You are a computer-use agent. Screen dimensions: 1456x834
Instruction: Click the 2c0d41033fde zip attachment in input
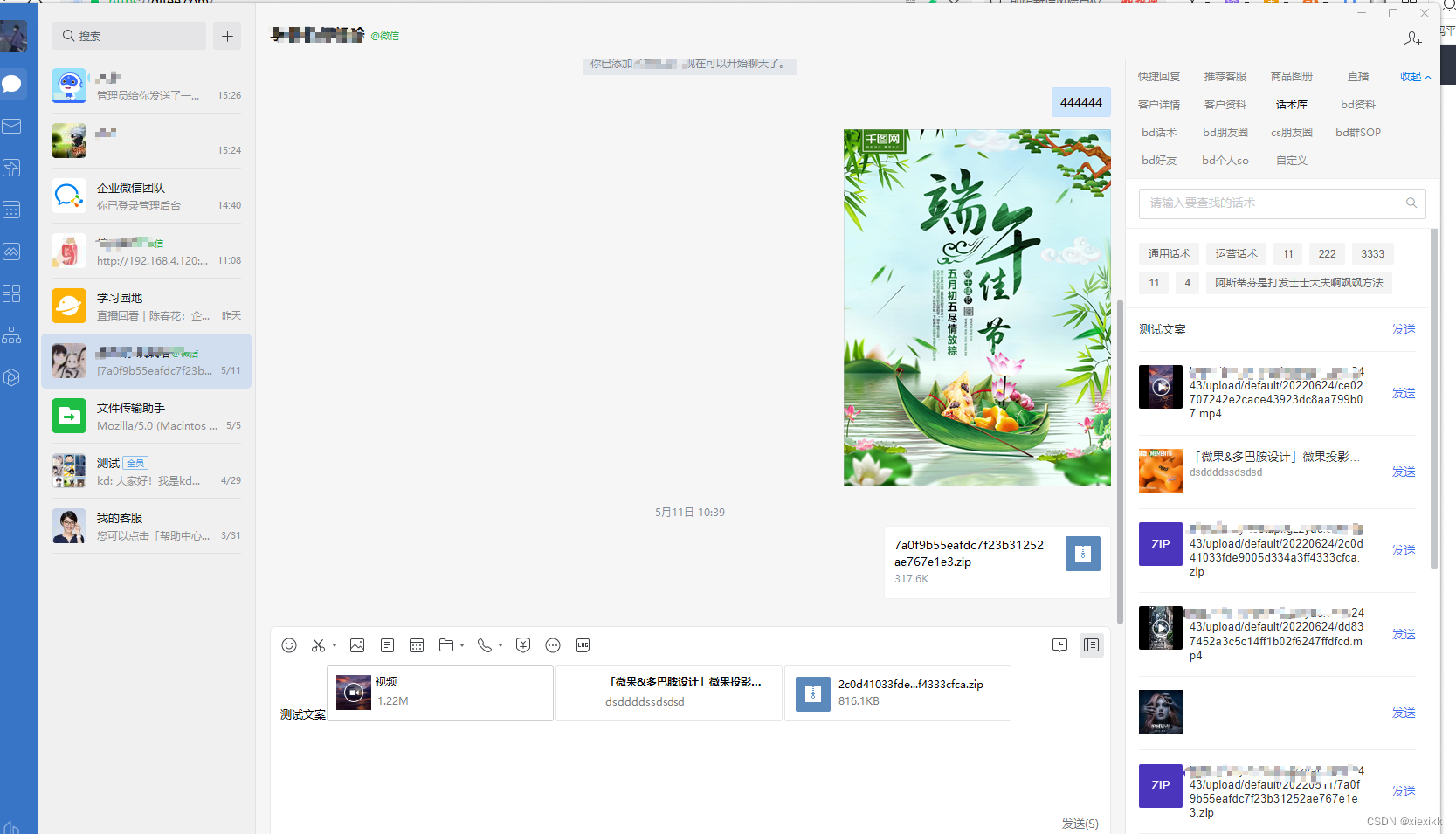pos(898,693)
